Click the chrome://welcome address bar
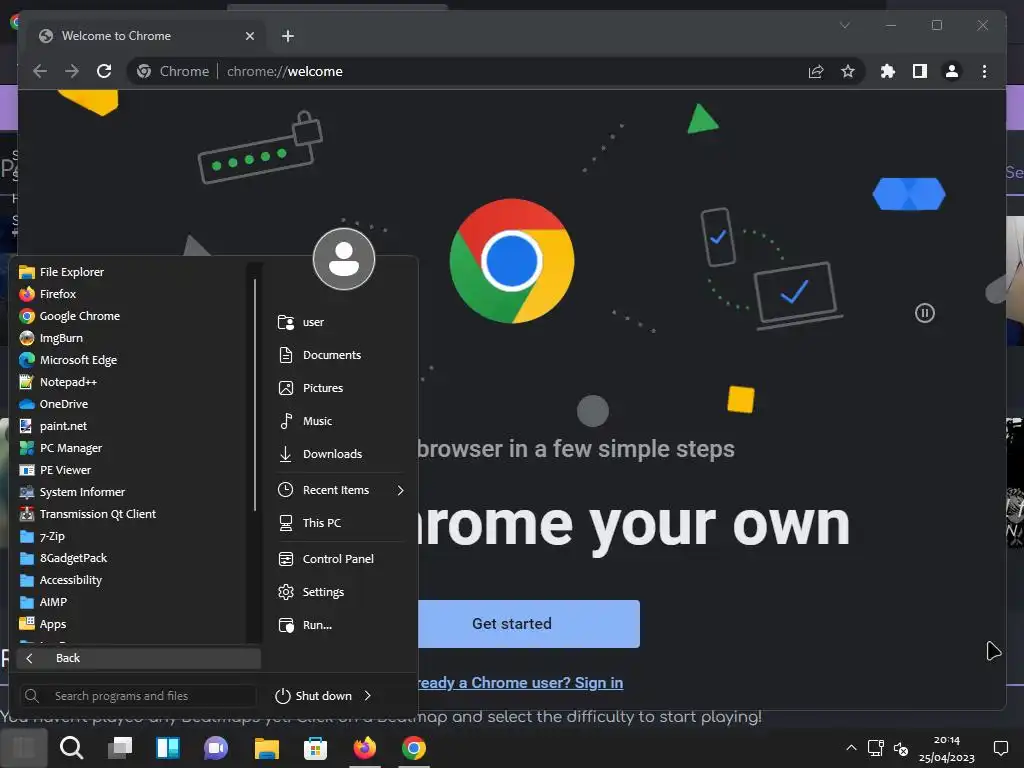 click(496, 71)
